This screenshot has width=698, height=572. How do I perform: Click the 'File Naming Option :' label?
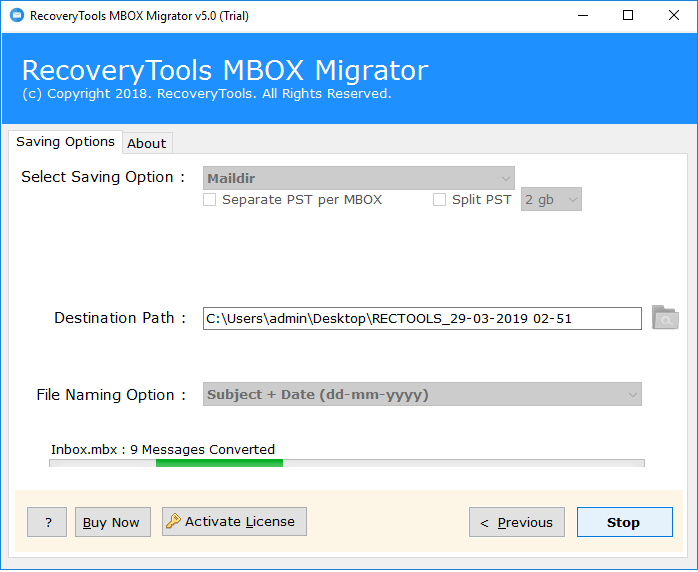(111, 395)
